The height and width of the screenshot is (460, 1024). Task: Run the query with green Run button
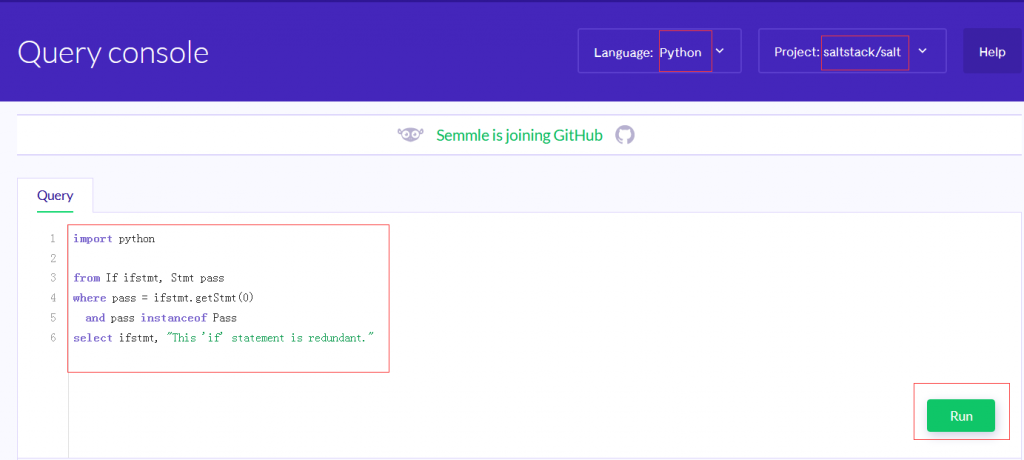coord(960,416)
